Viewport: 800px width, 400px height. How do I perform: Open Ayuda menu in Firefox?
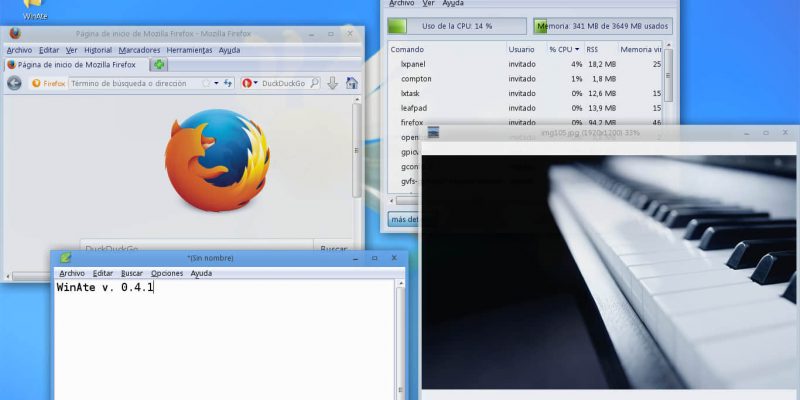tap(229, 50)
